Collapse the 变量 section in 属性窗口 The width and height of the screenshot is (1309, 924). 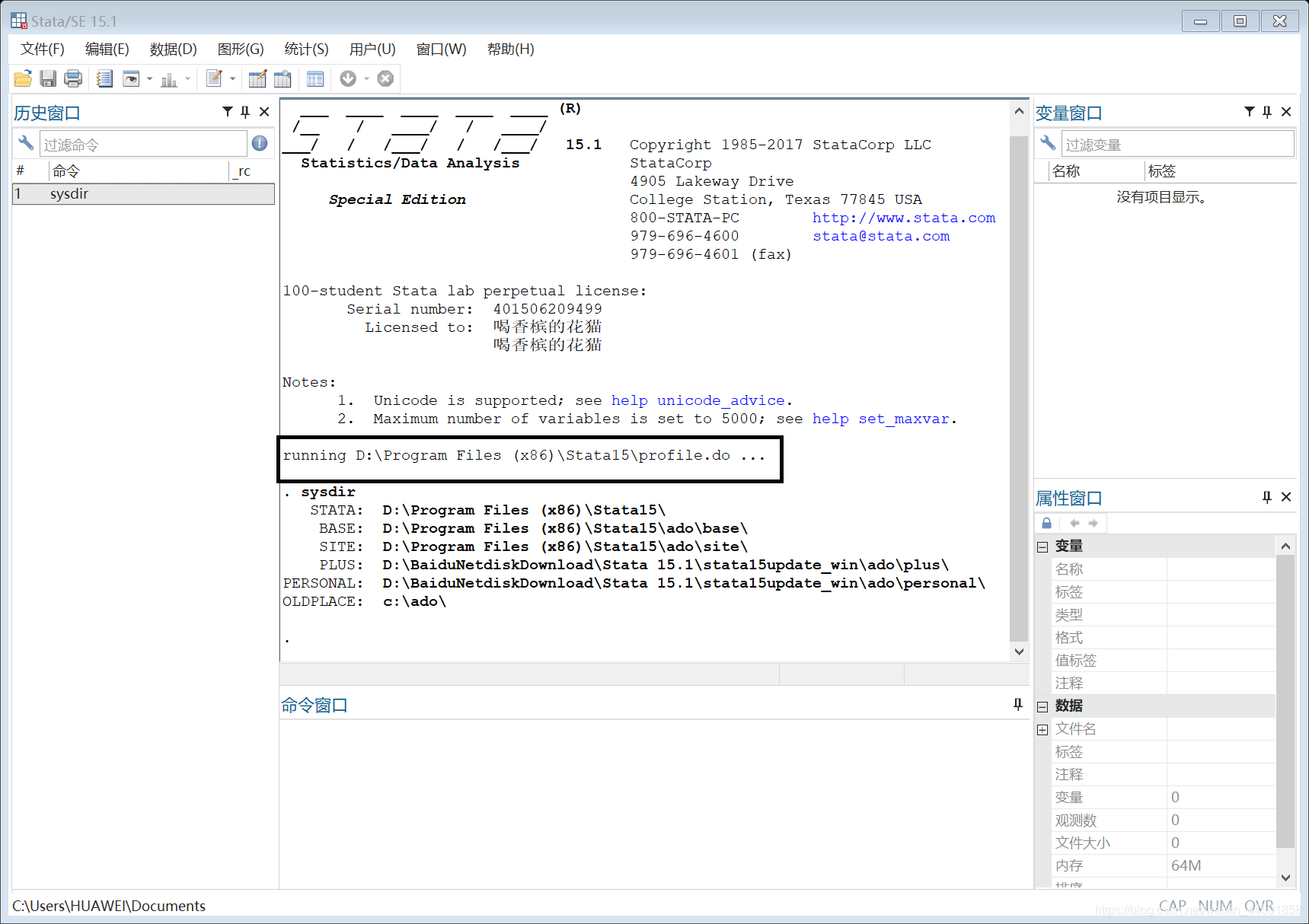point(1042,546)
